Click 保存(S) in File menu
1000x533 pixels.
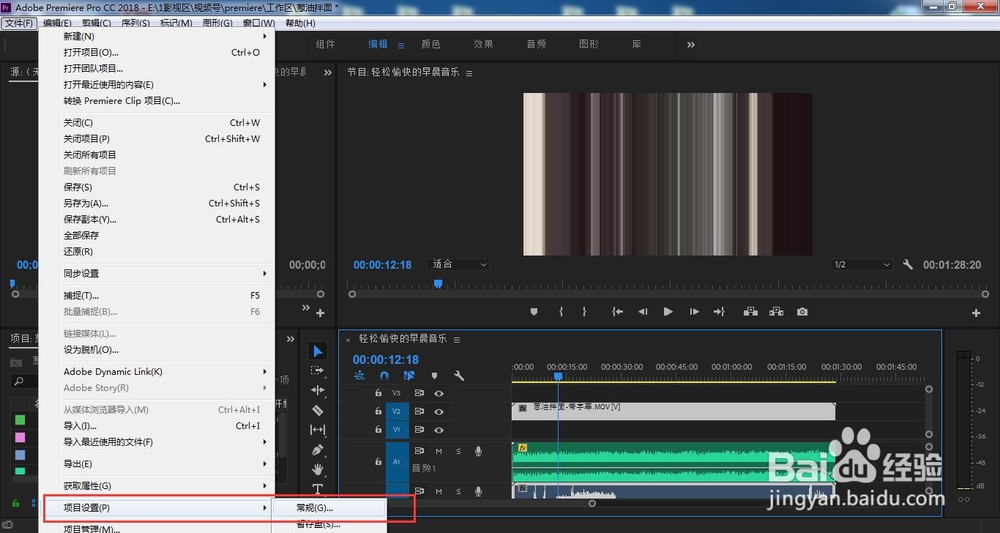[x=157, y=187]
